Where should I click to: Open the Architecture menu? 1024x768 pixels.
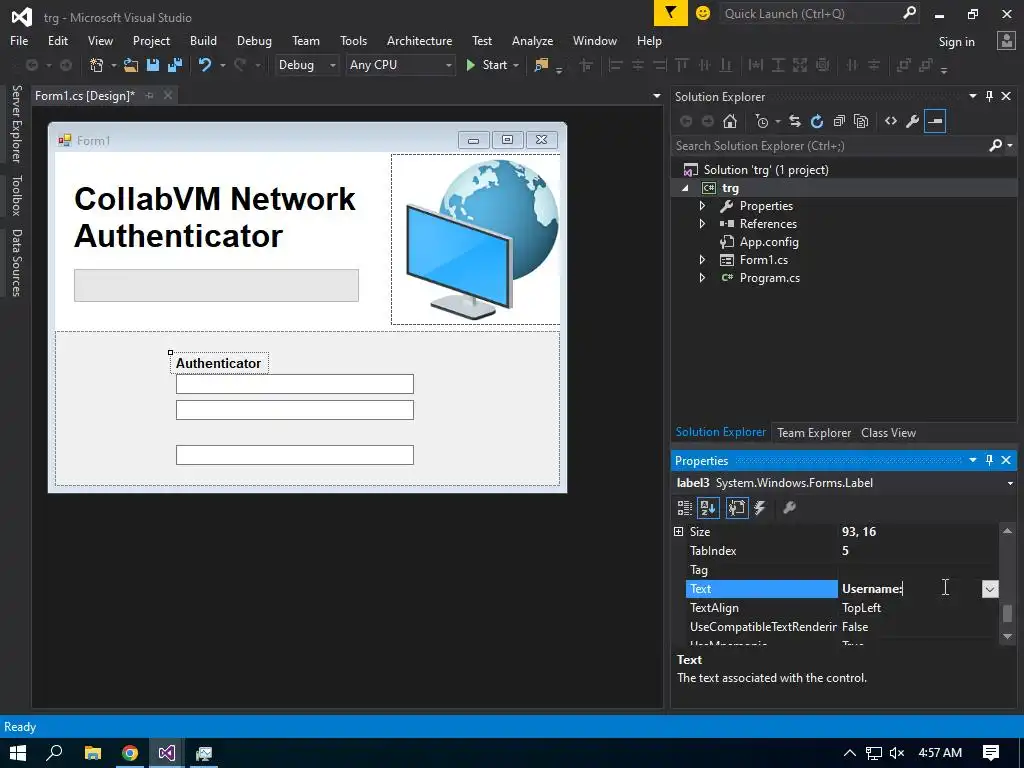click(x=419, y=40)
